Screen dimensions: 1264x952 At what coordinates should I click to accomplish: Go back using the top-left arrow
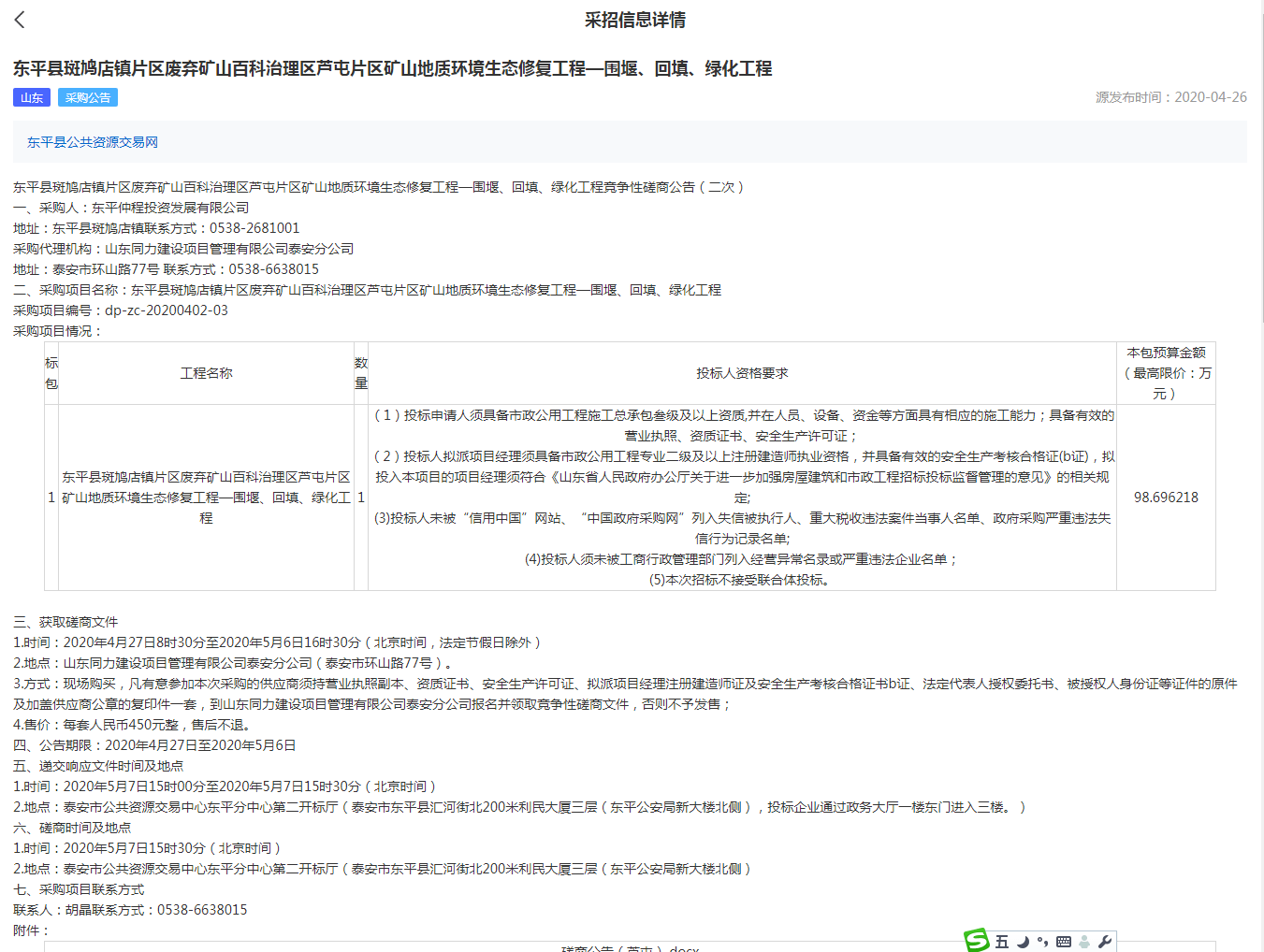20,20
